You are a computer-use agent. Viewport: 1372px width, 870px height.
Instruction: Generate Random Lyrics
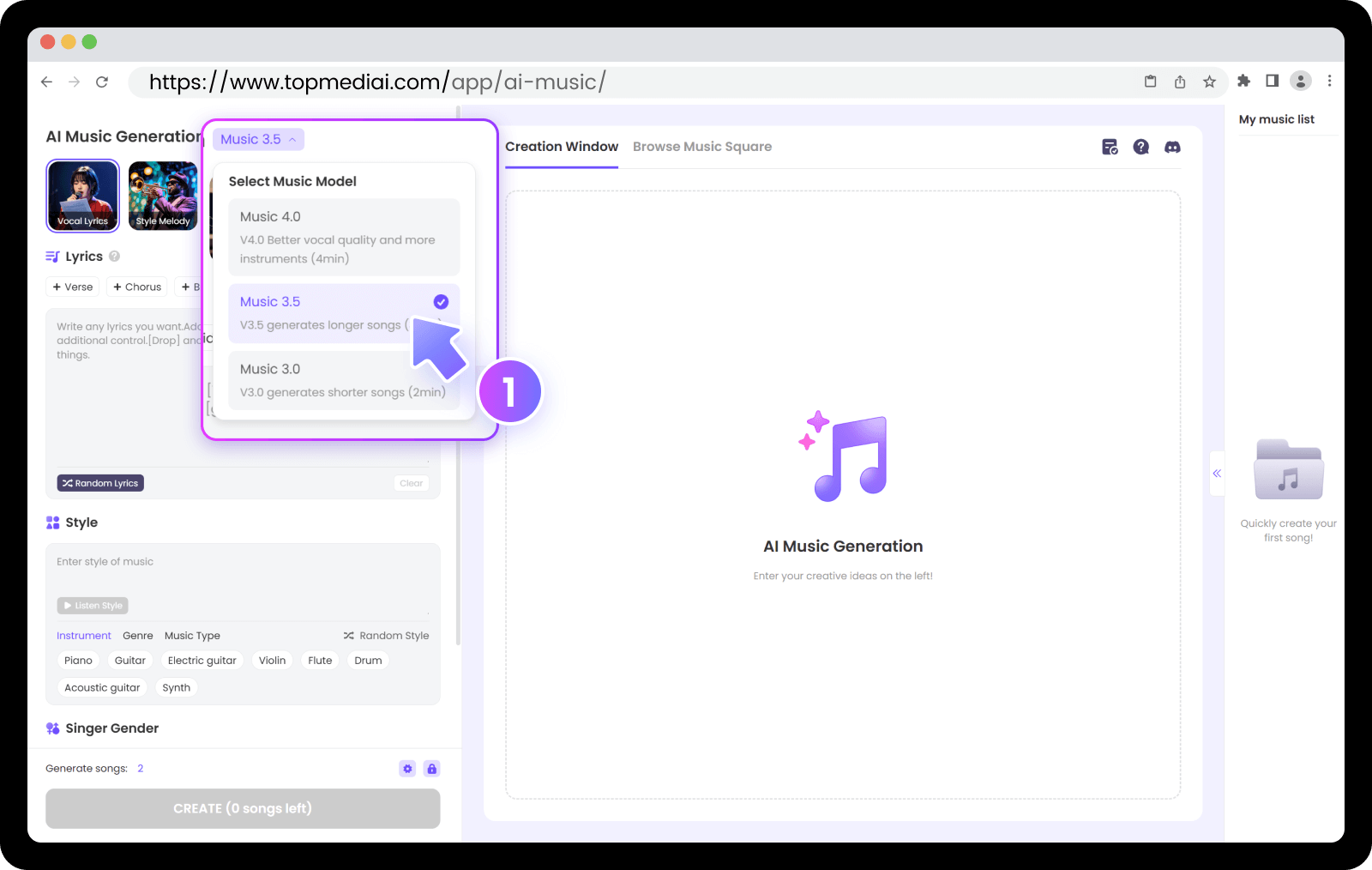pos(100,483)
